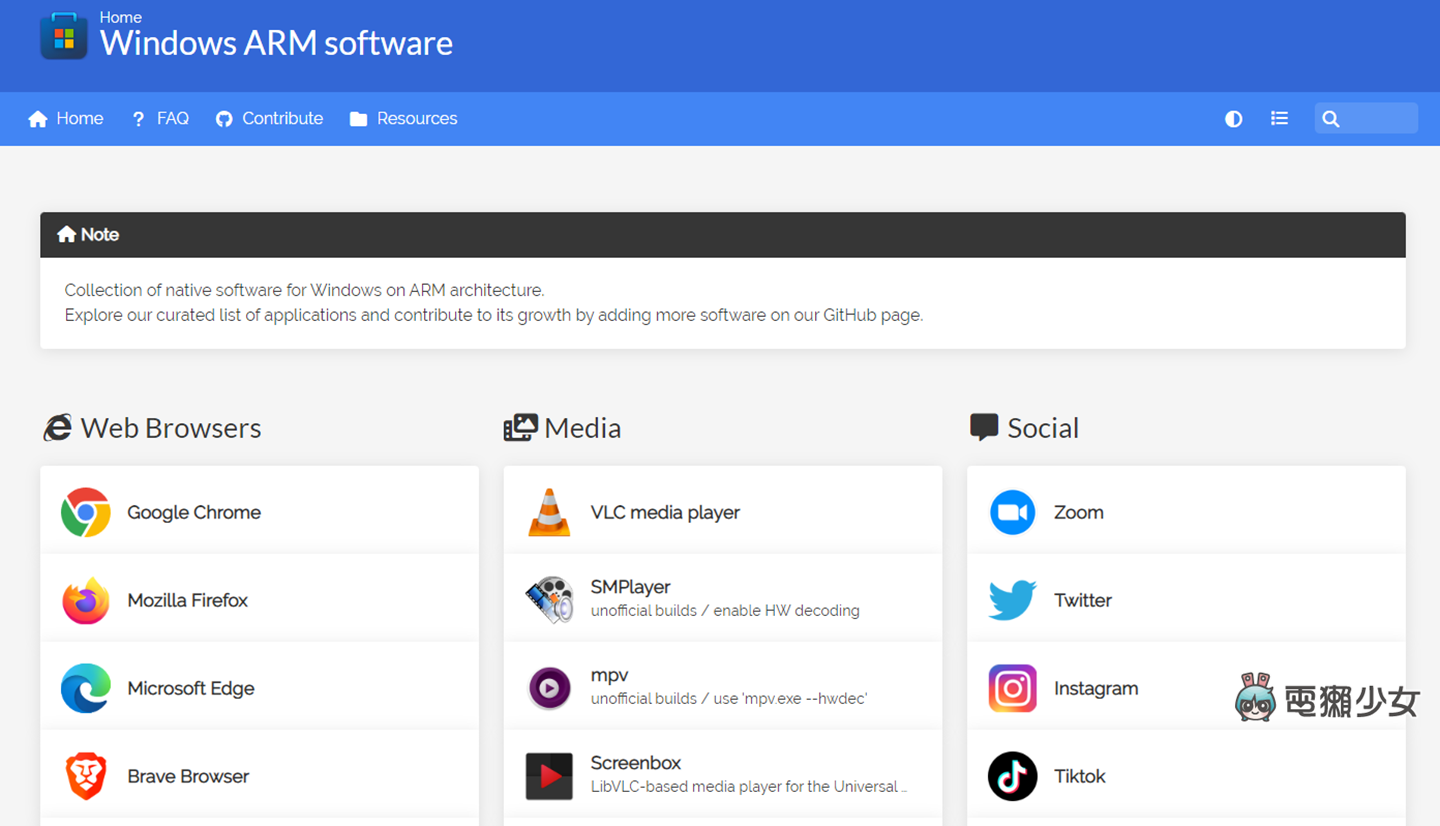Toggle dark mode contrast icon
The width and height of the screenshot is (1440, 826).
[x=1234, y=119]
